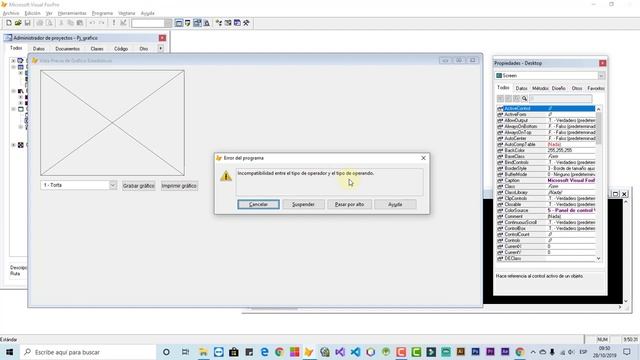Click the Propiedades list vertical scrollbar
This screenshot has width=640, height=360.
[x=598, y=184]
